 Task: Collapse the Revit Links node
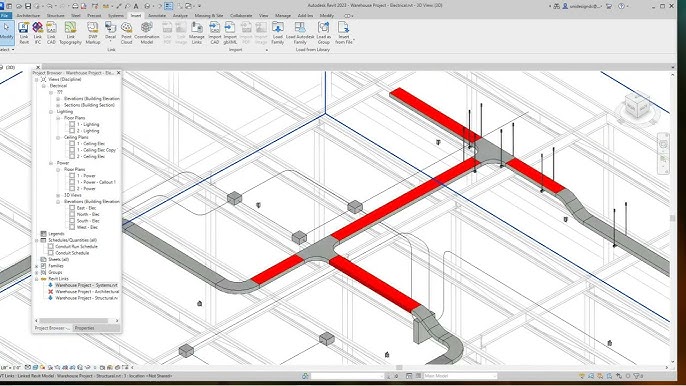(36, 279)
